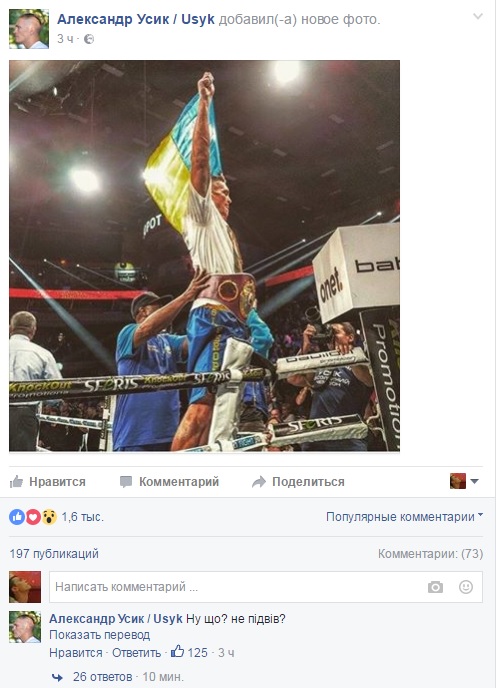Open the profile selector dropdown beside Поделиться

pyautogui.click(x=464, y=481)
